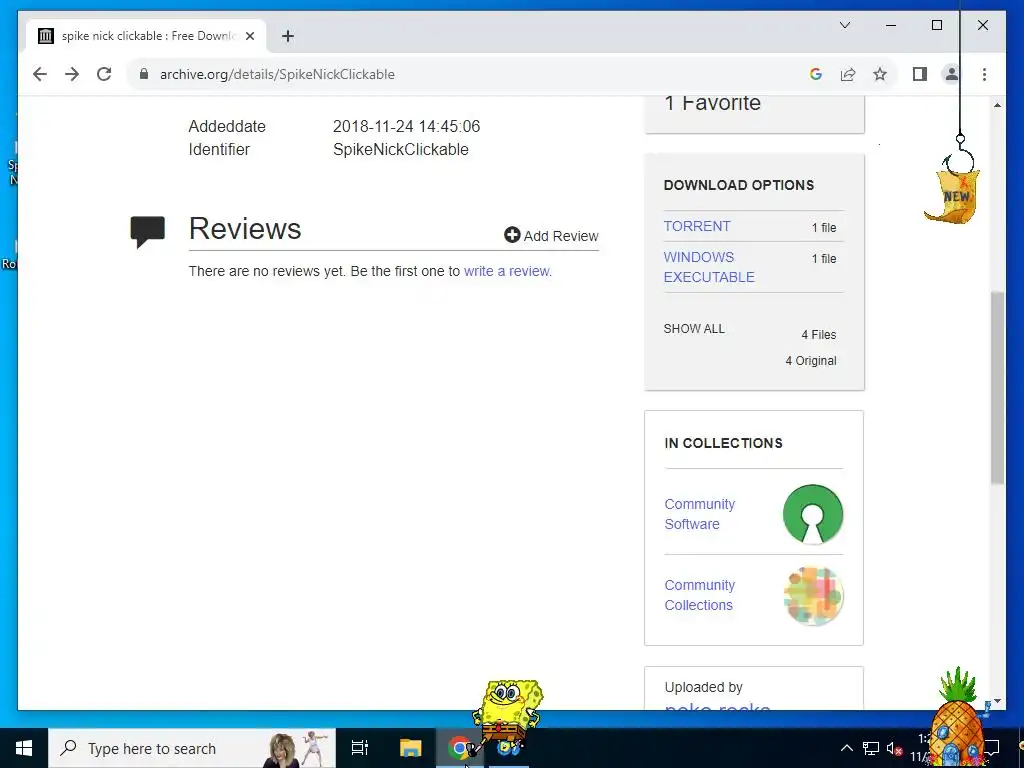The width and height of the screenshot is (1024, 768).
Task: Click the page vertical scrollbar thumb
Action: 997,388
